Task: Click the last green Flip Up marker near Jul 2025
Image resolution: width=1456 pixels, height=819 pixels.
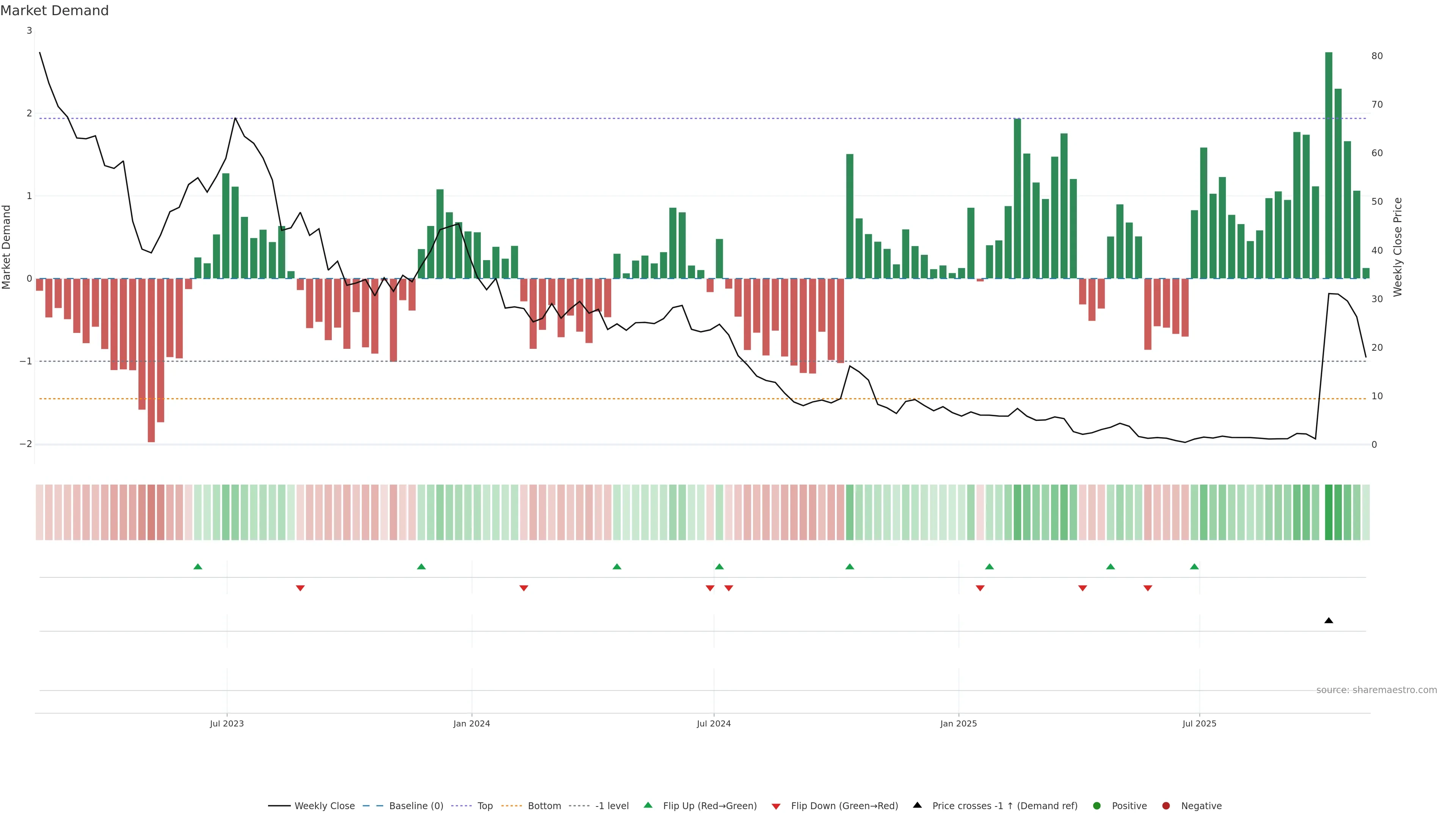Action: pyautogui.click(x=1194, y=566)
